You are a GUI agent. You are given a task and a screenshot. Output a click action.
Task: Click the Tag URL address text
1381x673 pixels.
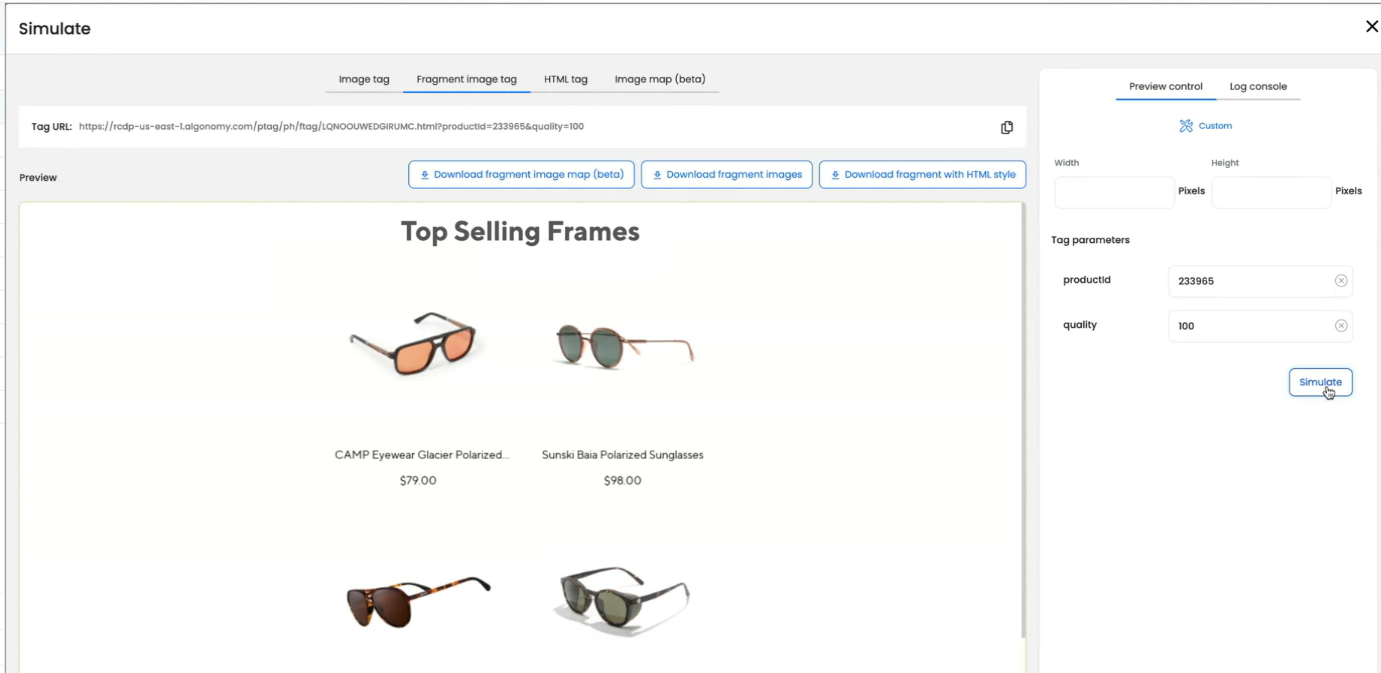331,127
